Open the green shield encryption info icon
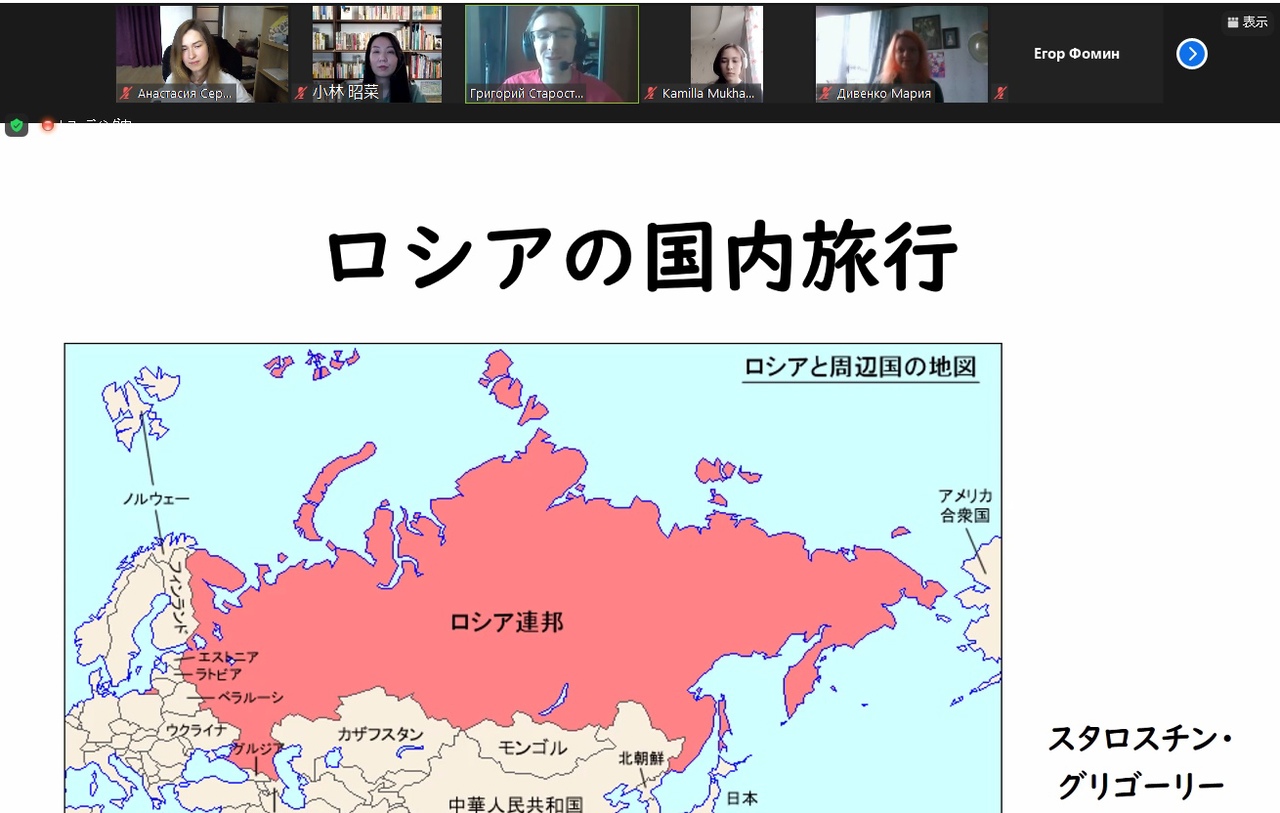 tap(16, 125)
